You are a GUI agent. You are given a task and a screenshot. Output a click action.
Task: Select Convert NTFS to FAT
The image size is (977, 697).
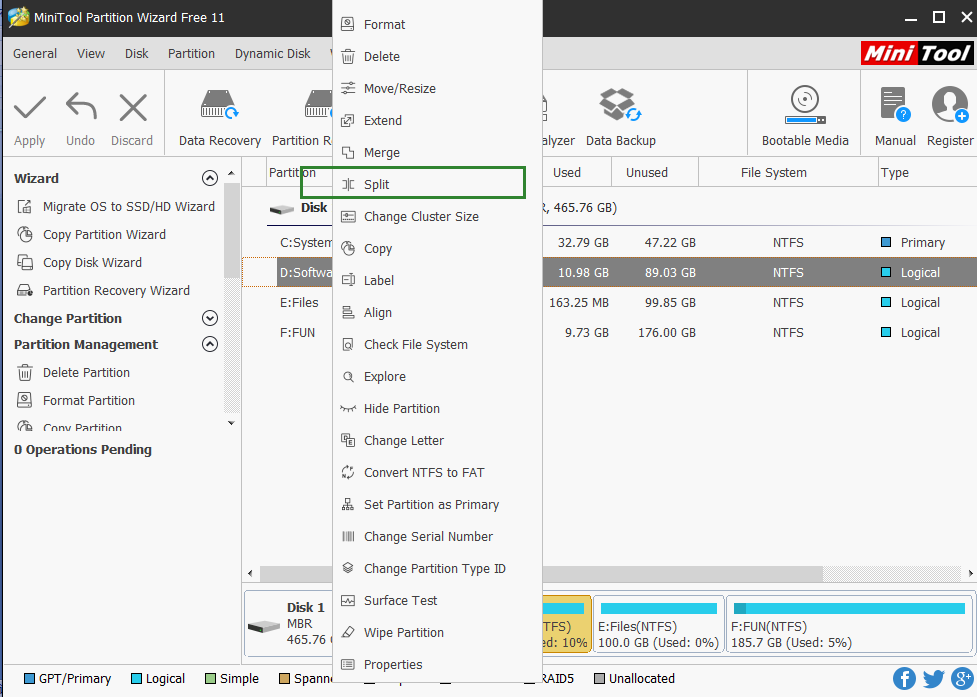[437, 472]
